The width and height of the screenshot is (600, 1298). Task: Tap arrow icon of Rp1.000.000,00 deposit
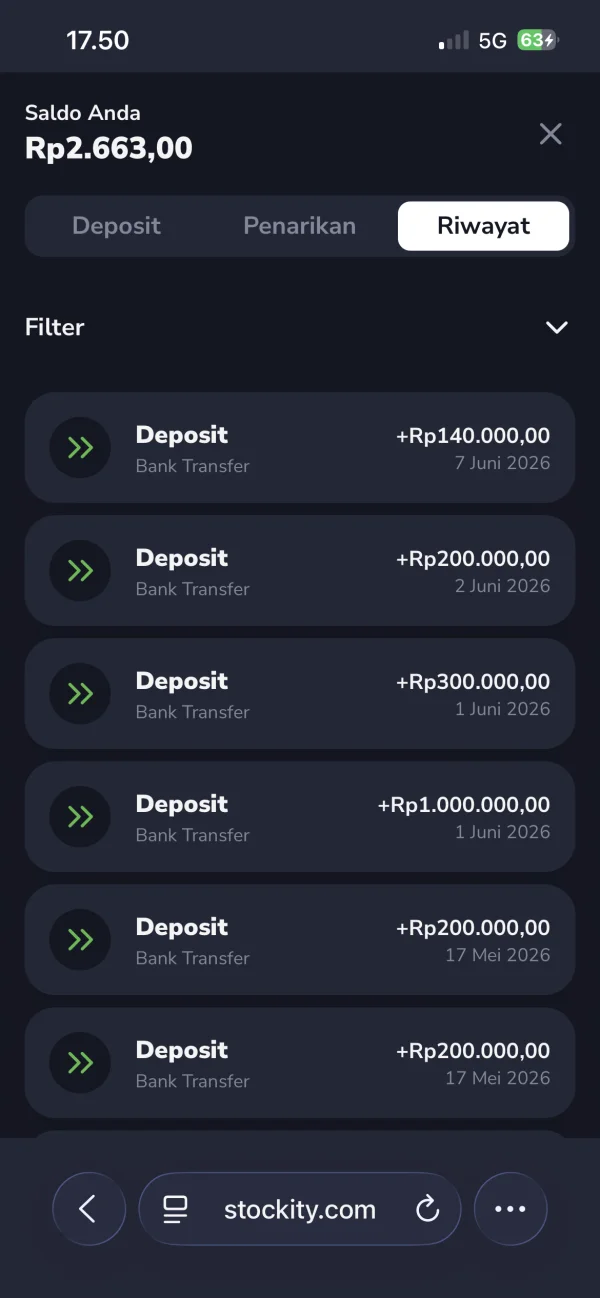point(80,816)
